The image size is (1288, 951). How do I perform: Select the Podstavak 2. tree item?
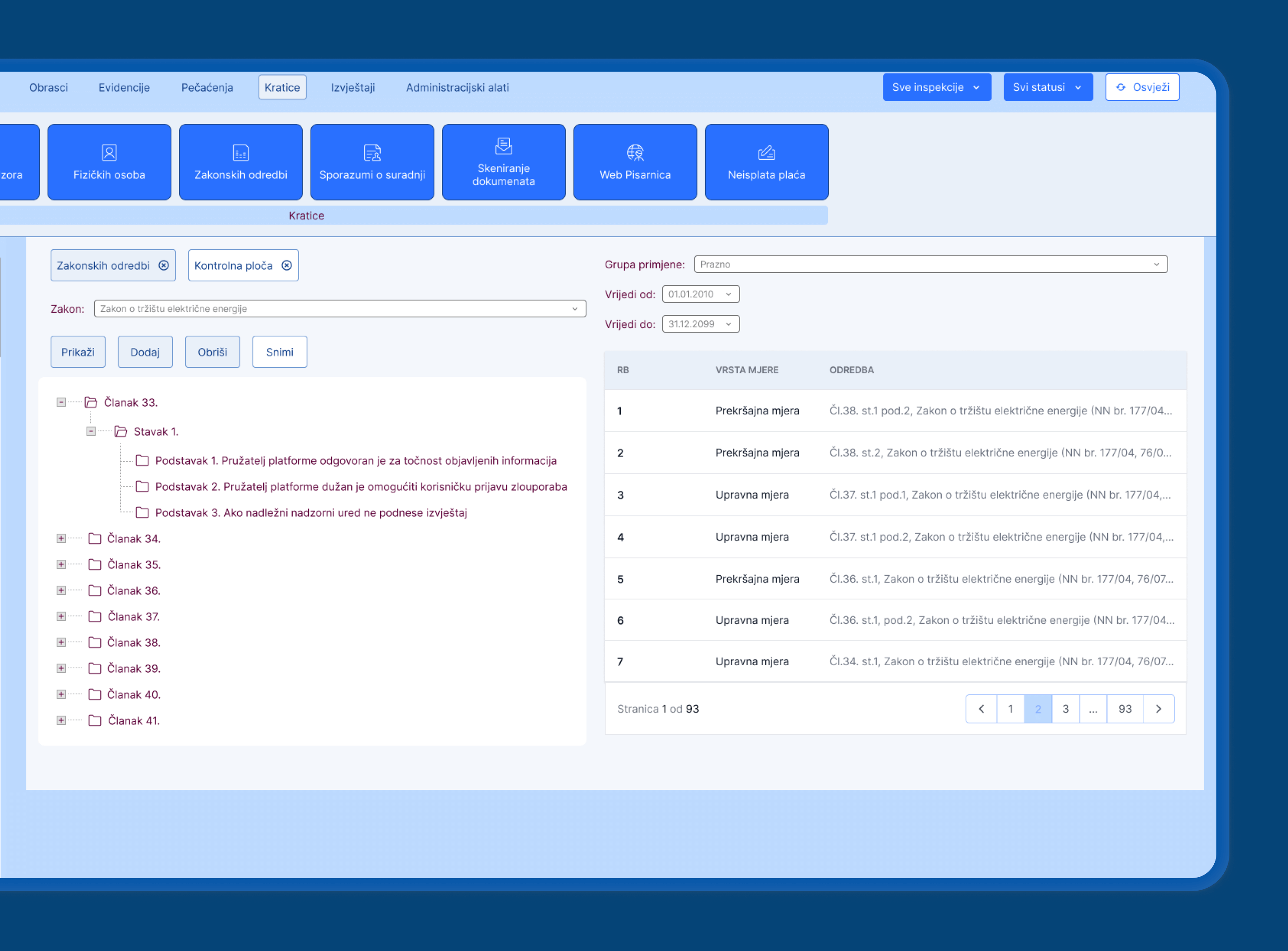click(360, 486)
